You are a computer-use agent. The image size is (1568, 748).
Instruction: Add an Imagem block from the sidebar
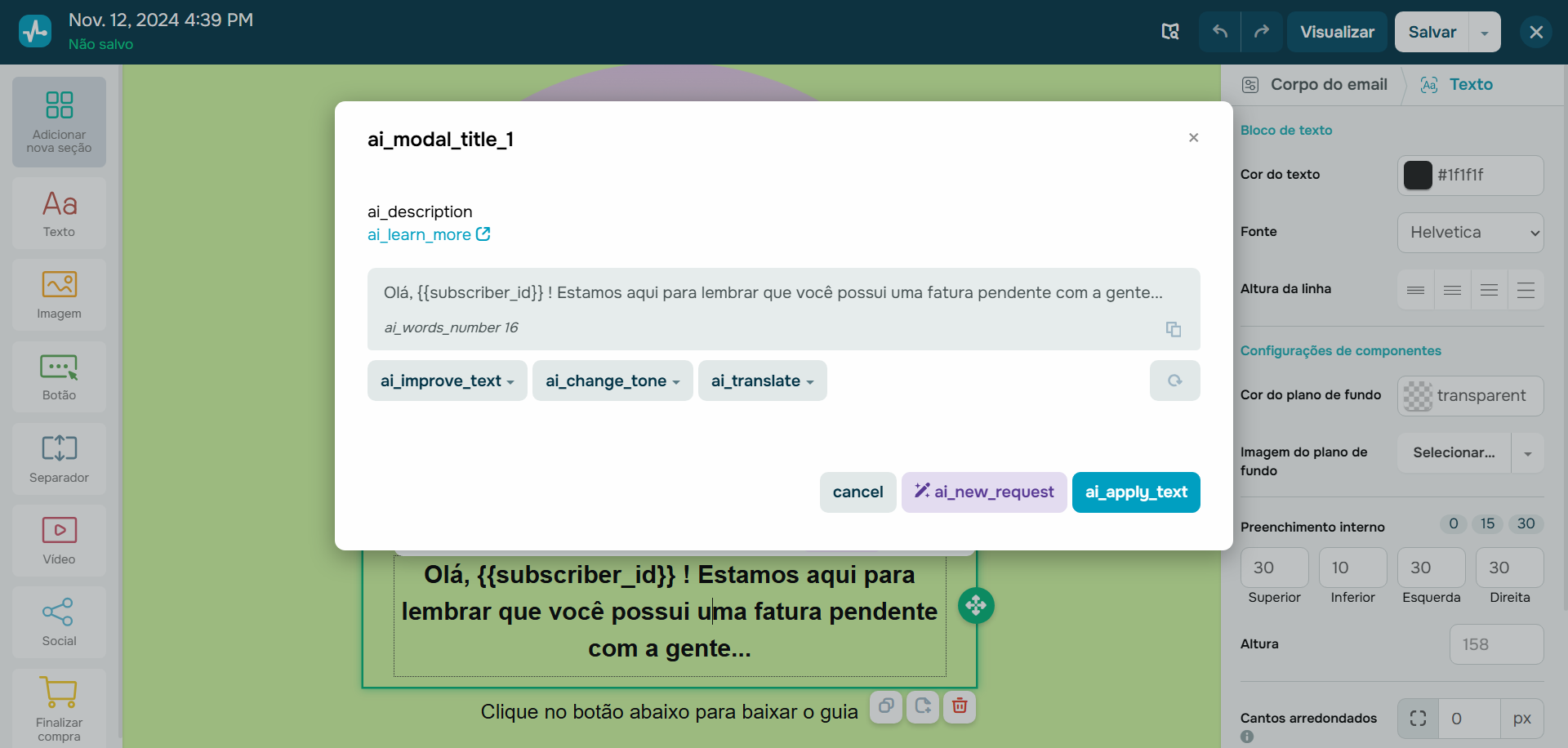[x=58, y=295]
